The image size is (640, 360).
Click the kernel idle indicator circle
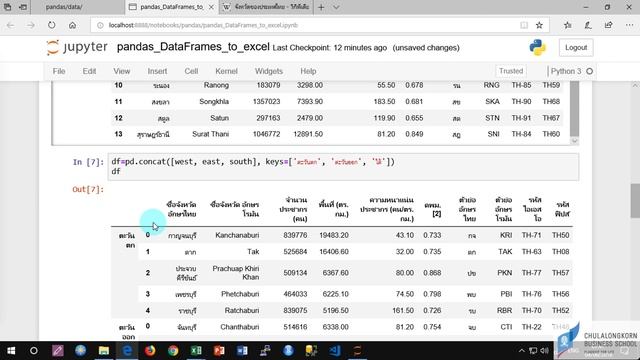[x=589, y=71]
